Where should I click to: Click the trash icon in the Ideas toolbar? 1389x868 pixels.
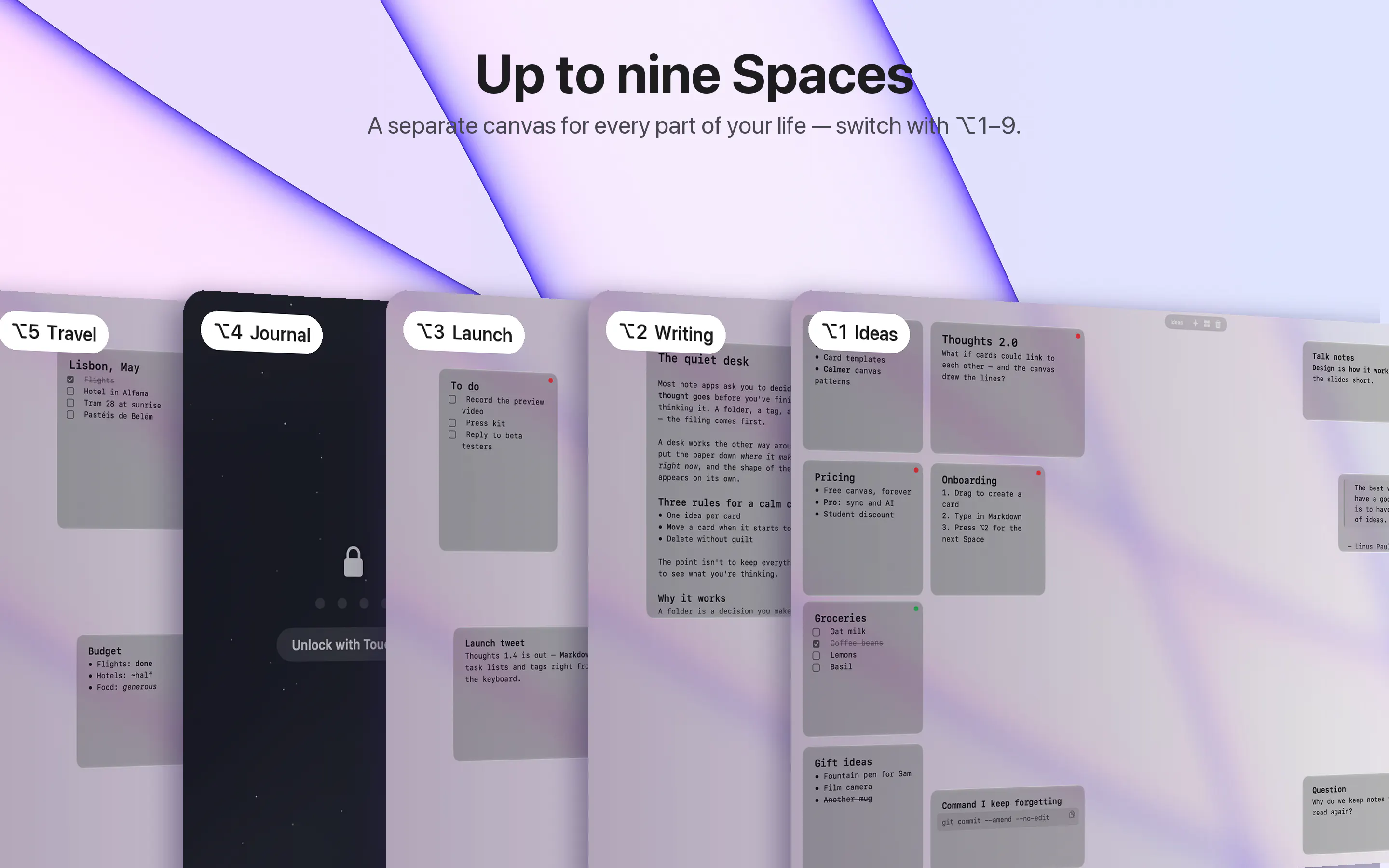tap(1218, 325)
